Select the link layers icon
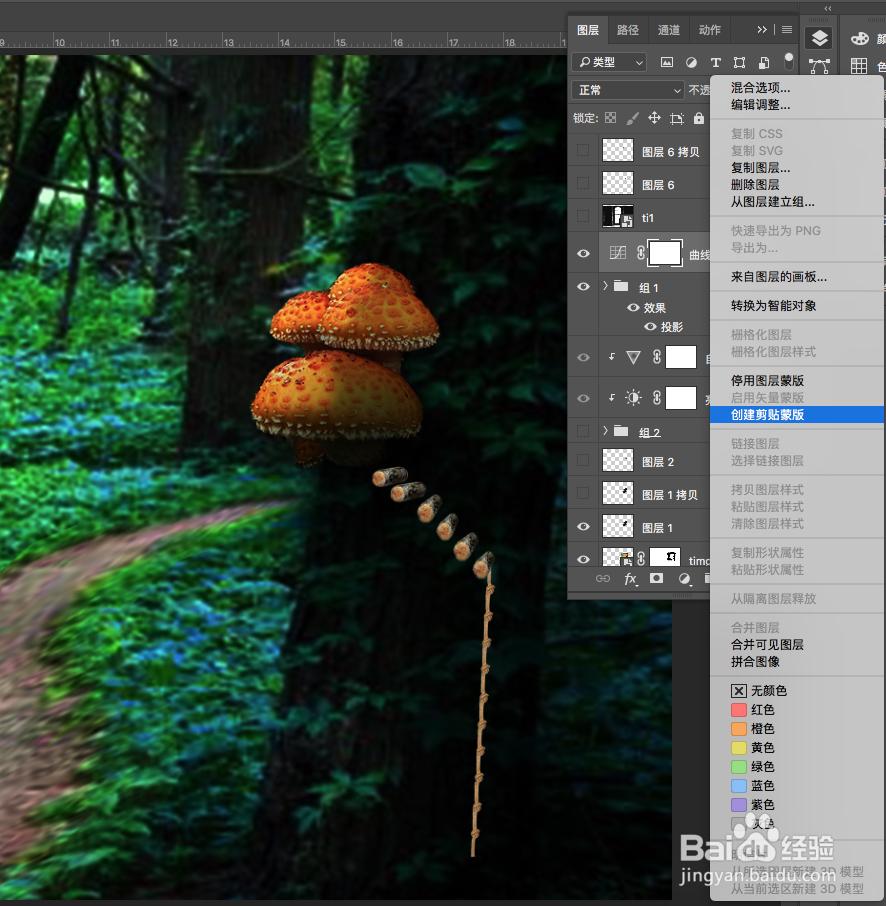886x906 pixels. (x=601, y=579)
